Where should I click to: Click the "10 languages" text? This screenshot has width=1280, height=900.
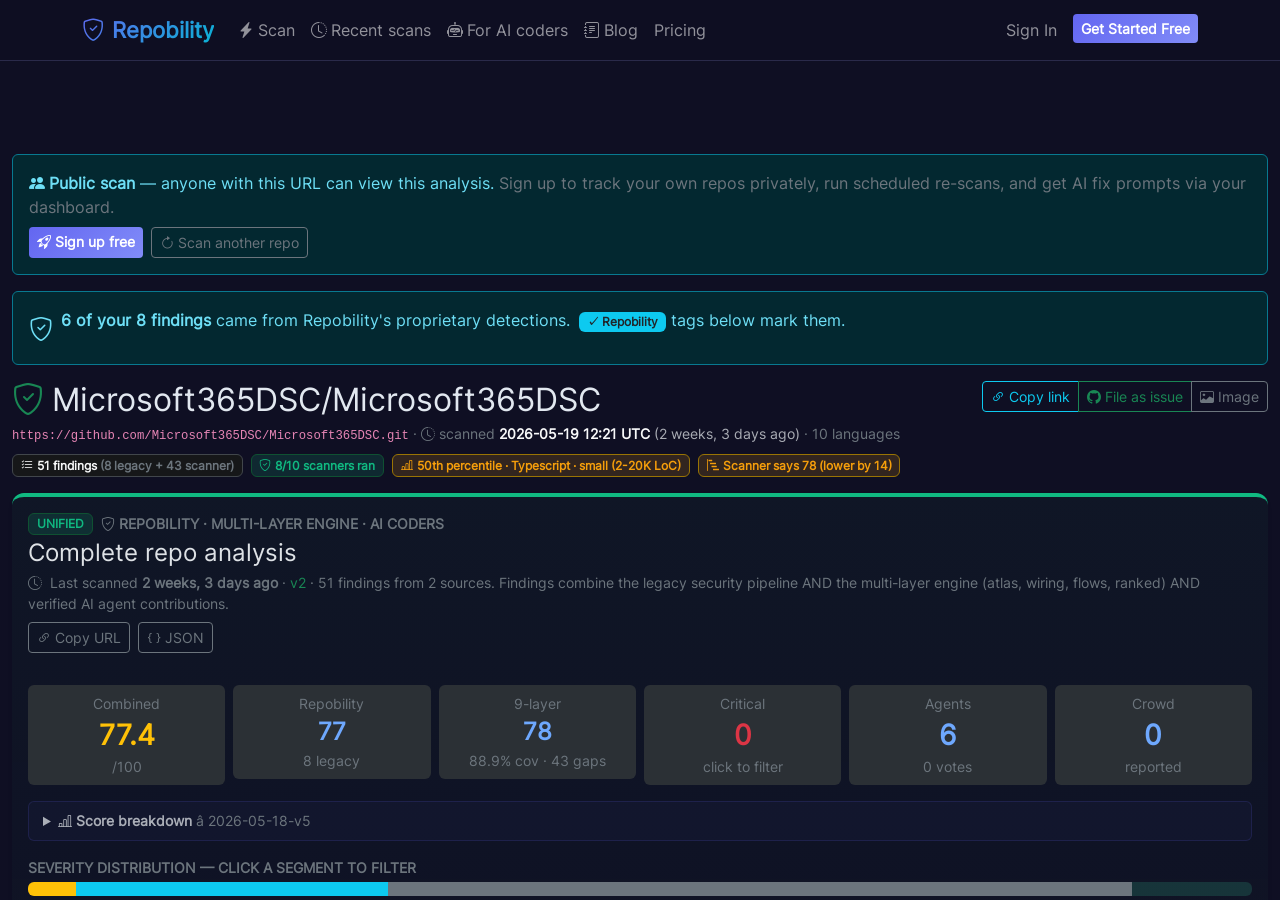(x=856, y=434)
